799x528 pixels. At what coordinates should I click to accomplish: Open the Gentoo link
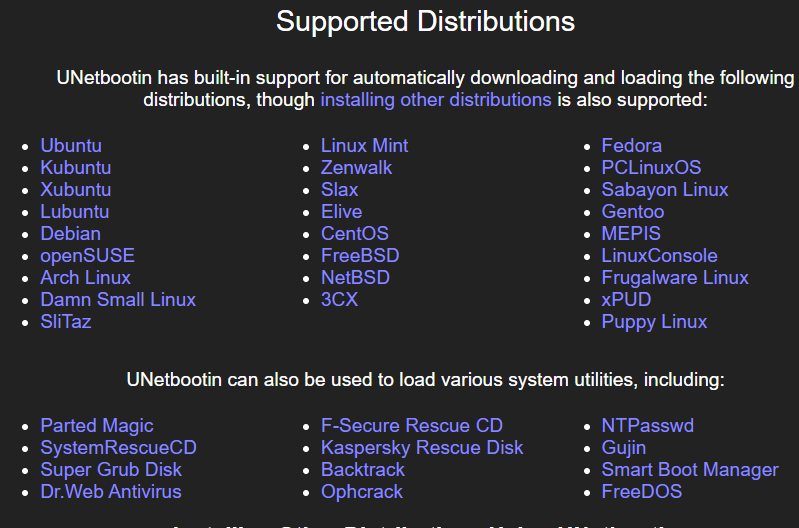pos(632,212)
